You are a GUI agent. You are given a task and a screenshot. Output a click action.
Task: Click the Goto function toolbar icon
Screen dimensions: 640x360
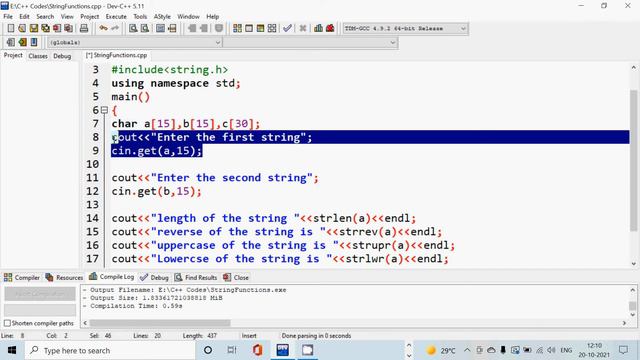click(160, 28)
